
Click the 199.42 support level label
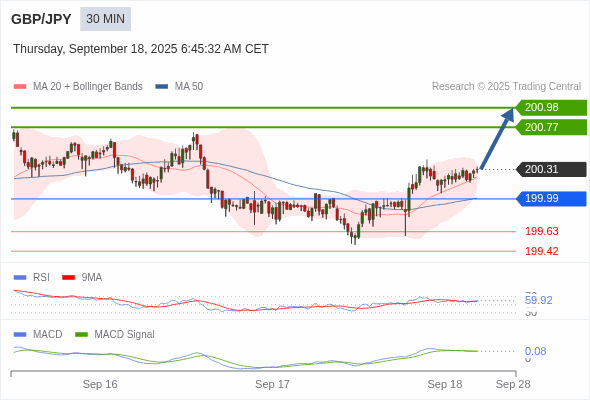pyautogui.click(x=542, y=251)
